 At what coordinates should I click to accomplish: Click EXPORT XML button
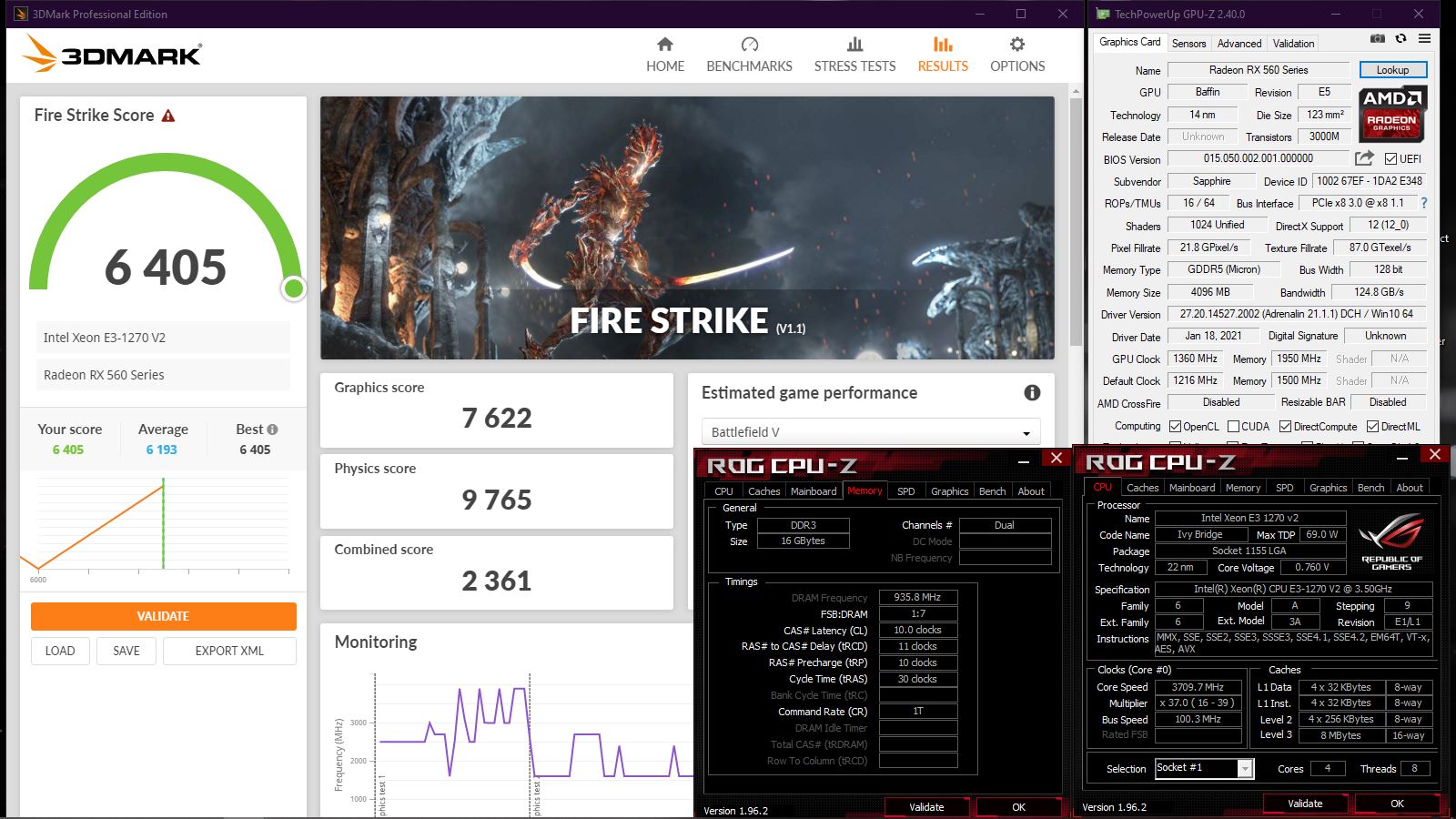pyautogui.click(x=229, y=651)
